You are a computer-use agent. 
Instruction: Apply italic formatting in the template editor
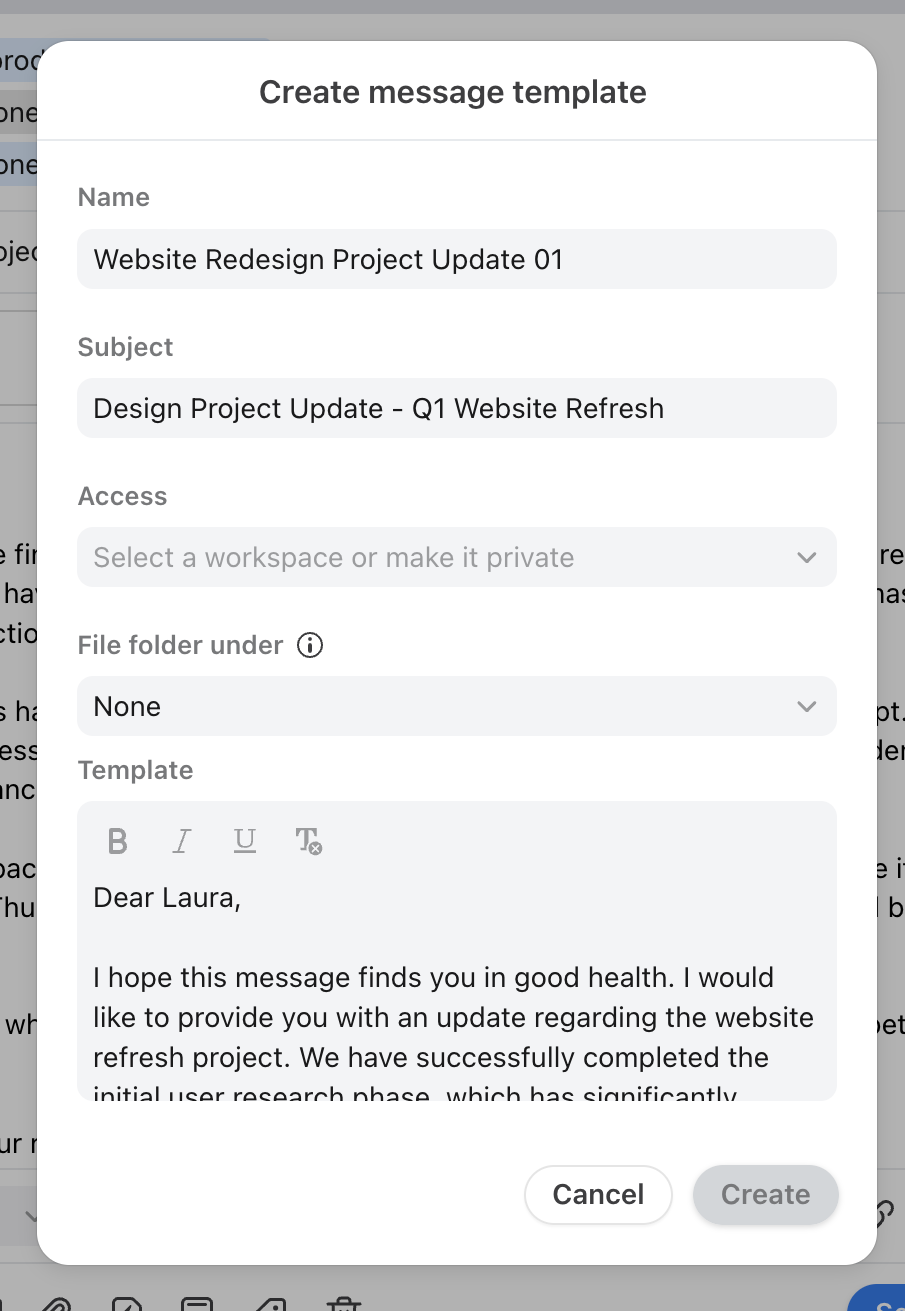[x=181, y=841]
